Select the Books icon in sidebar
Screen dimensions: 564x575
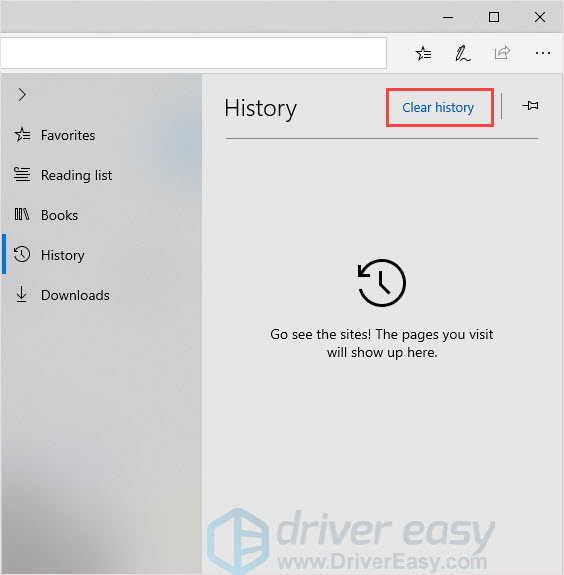(22, 214)
